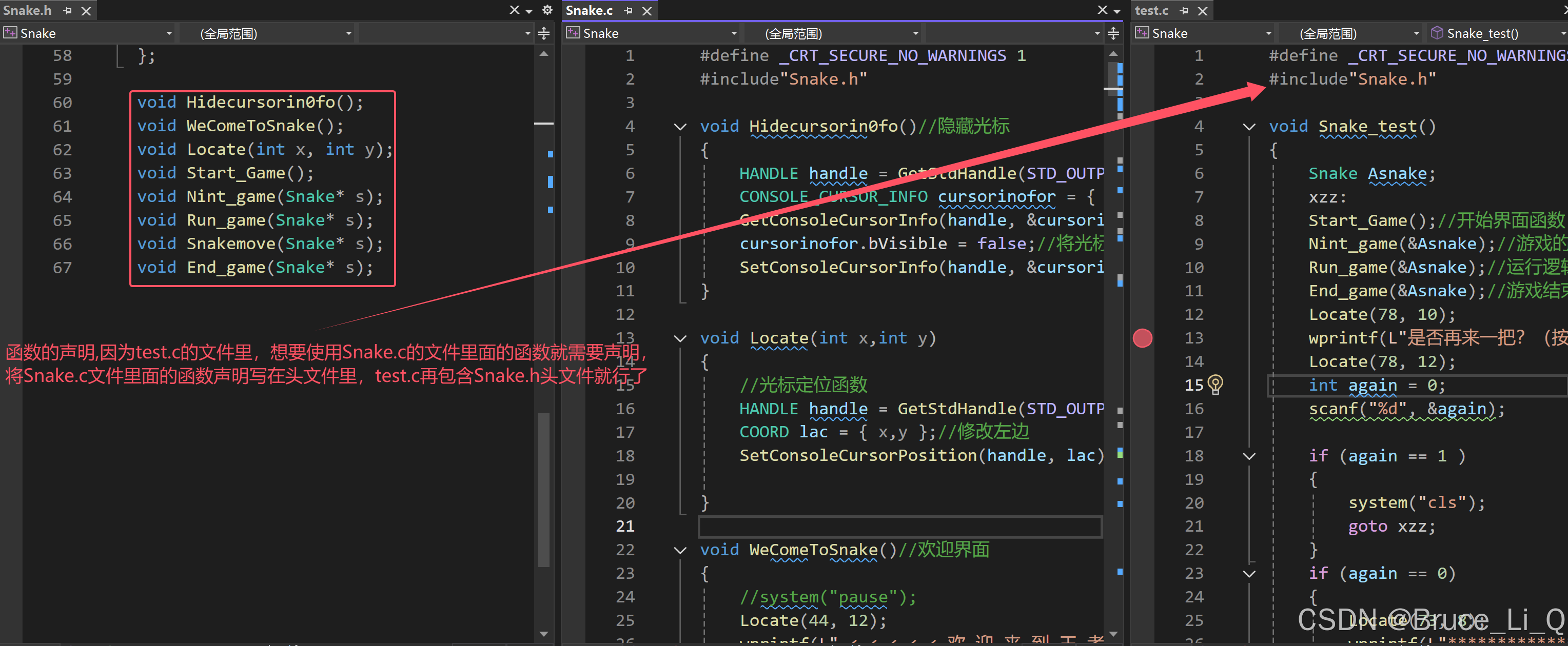
Task: Click split editor icon in Snake.h pane
Action: (544, 33)
